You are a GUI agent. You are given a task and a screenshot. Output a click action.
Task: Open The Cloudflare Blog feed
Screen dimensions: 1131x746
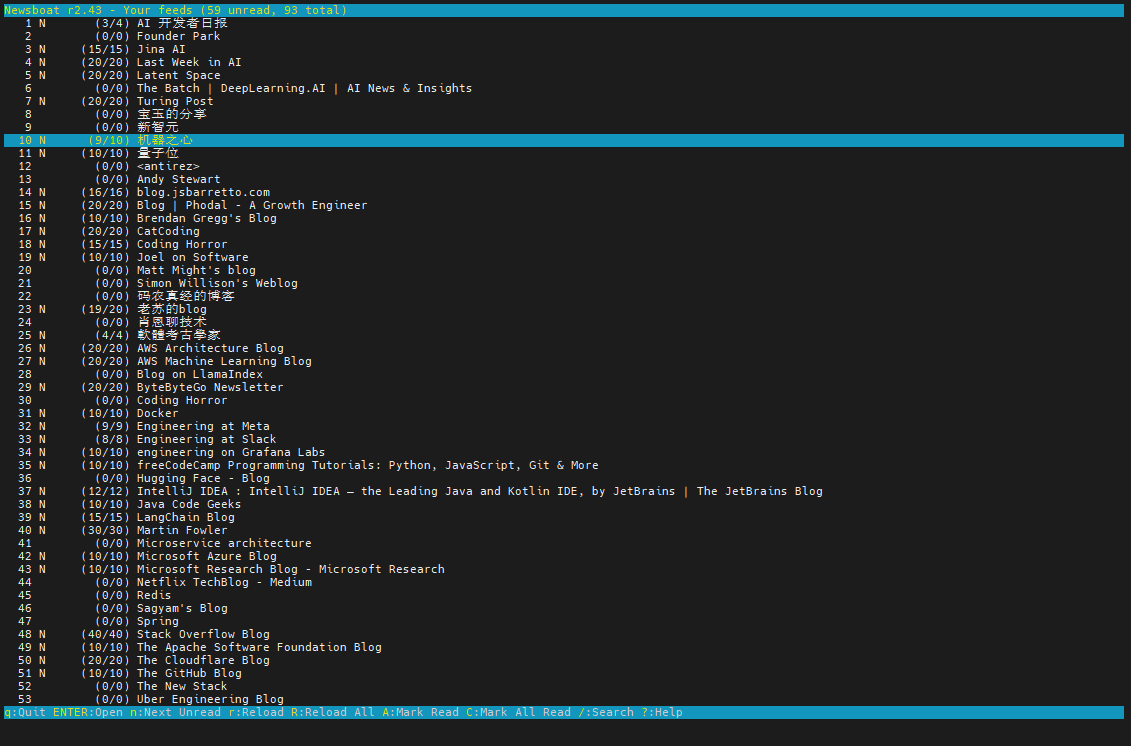coord(203,660)
